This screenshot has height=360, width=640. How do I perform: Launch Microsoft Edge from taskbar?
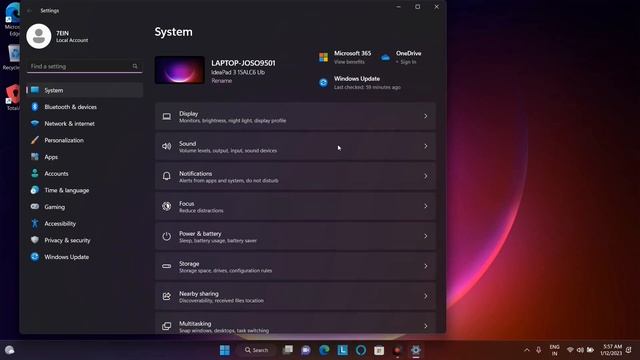click(x=324, y=350)
